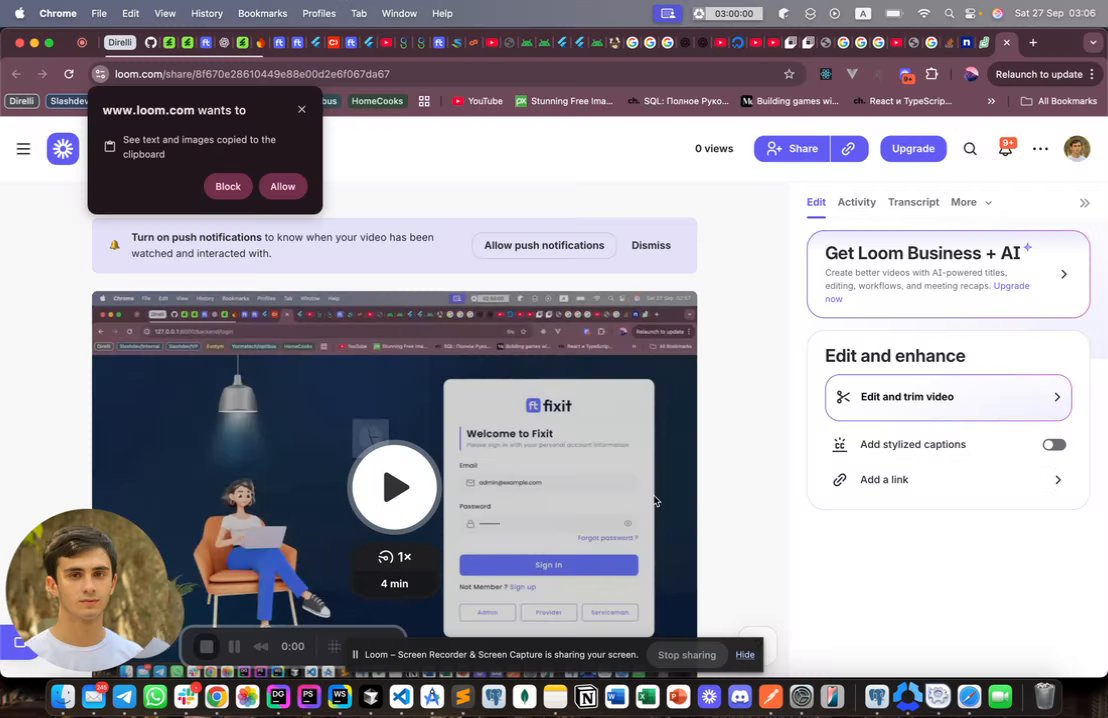
Task: Bookmark this page with the star icon
Action: point(789,74)
